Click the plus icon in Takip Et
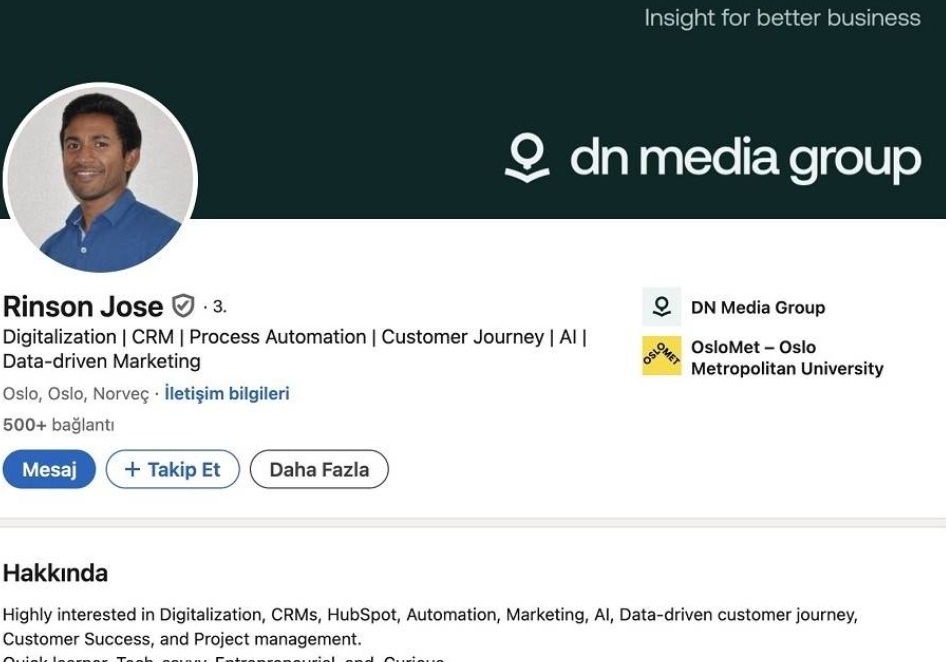The height and width of the screenshot is (662, 946). pos(132,469)
